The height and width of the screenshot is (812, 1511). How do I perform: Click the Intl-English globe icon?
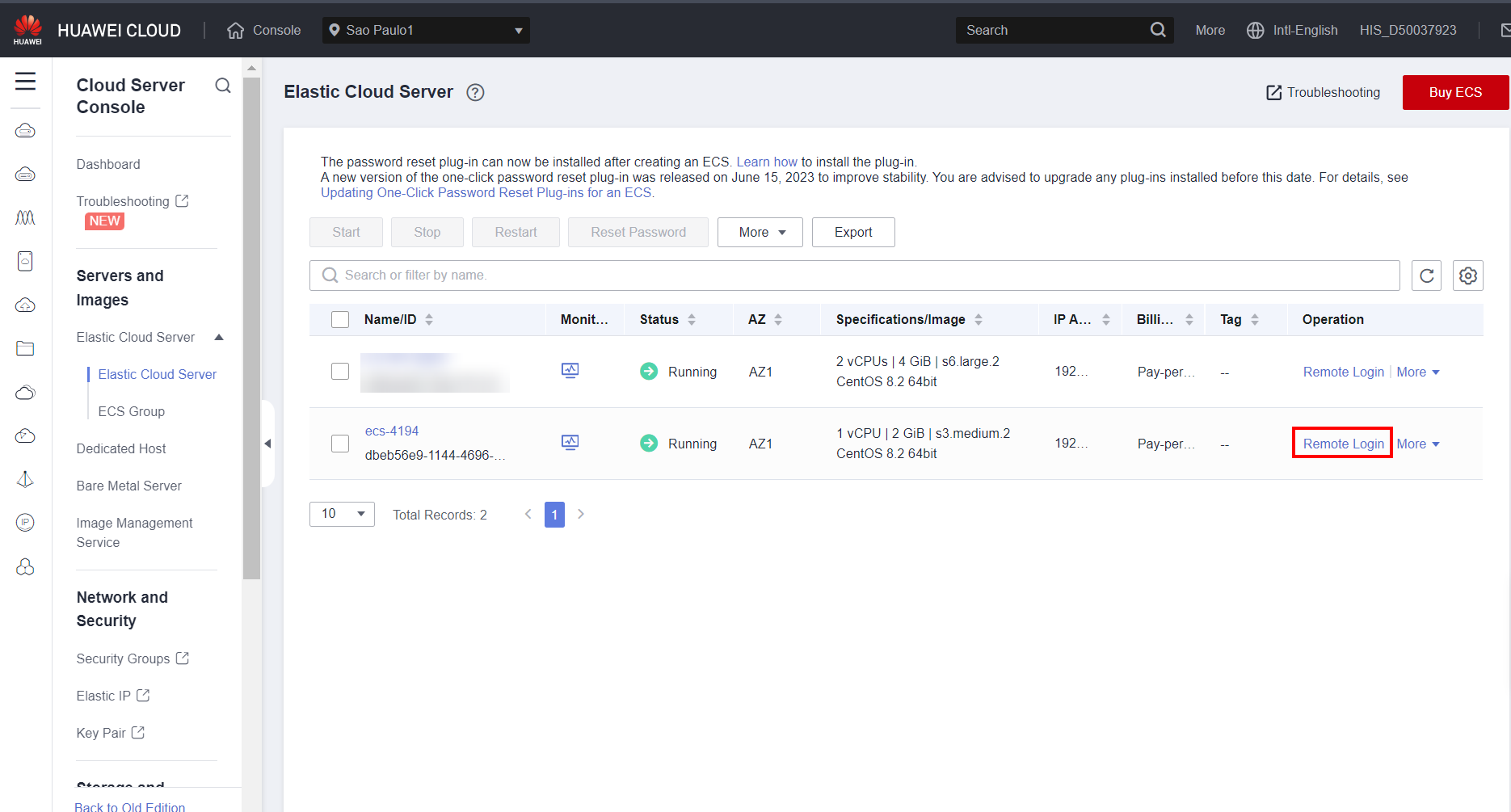1255,30
